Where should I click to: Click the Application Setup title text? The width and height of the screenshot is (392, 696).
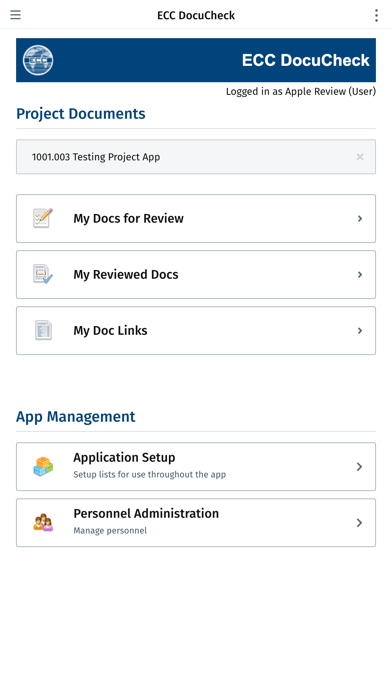124,457
